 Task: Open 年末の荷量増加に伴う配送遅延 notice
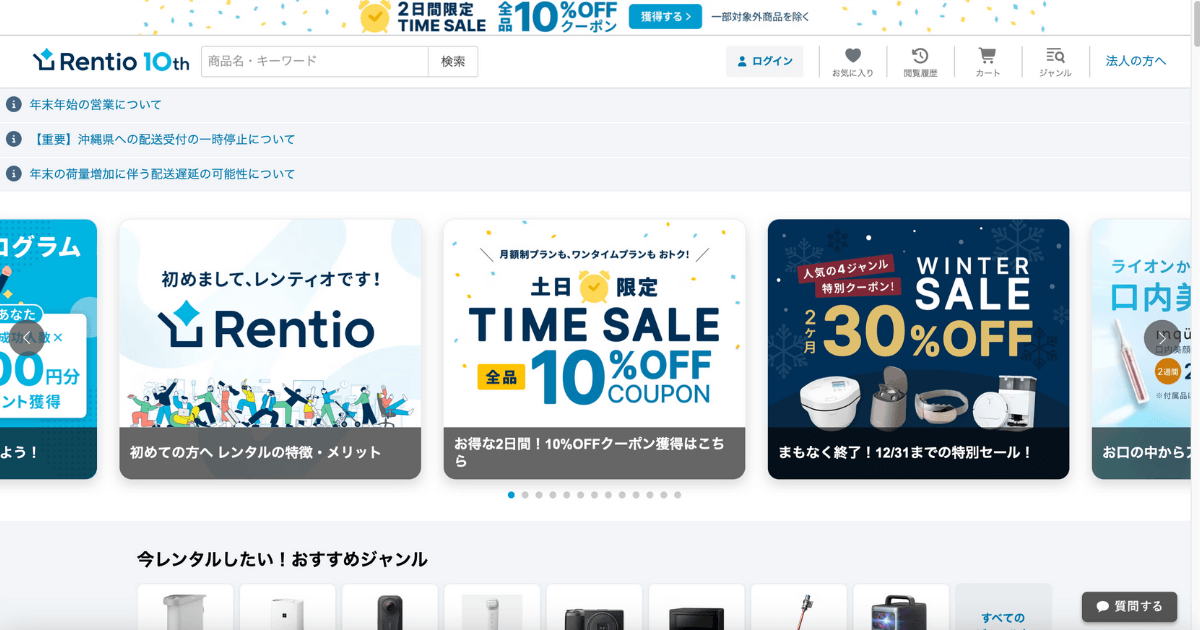162,174
